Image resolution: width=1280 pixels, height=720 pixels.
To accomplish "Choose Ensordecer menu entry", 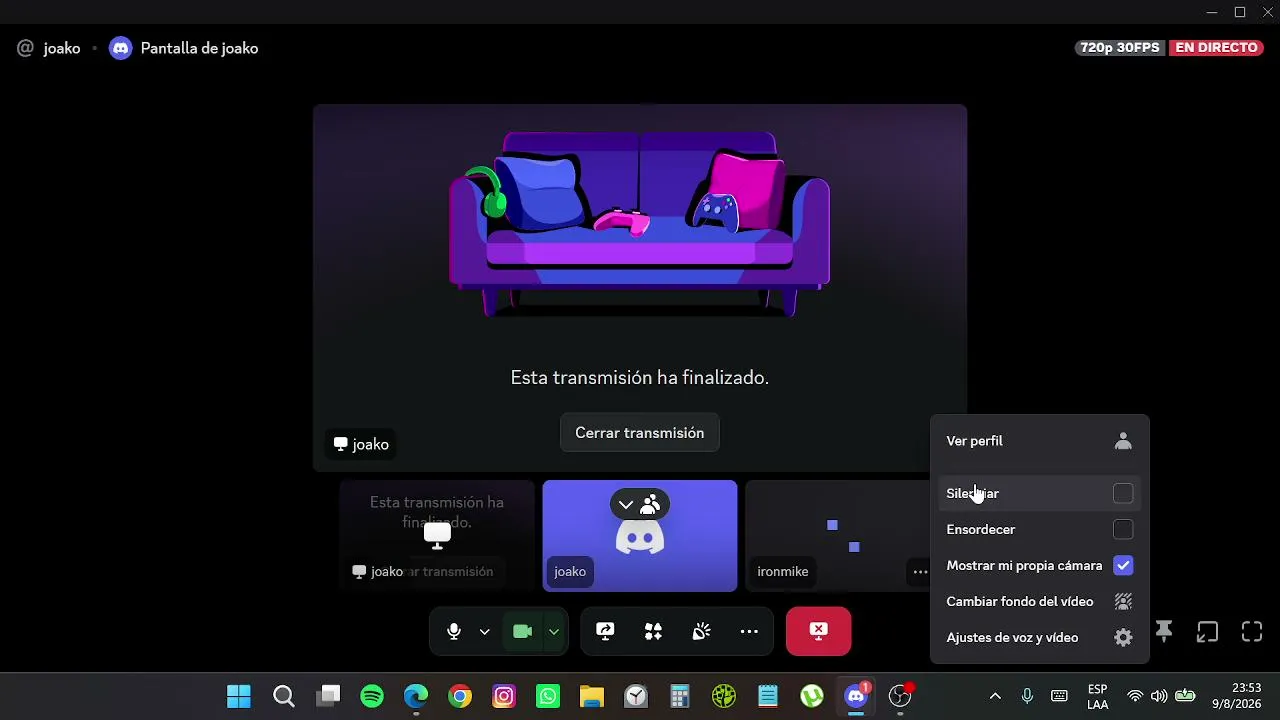I will point(1040,529).
